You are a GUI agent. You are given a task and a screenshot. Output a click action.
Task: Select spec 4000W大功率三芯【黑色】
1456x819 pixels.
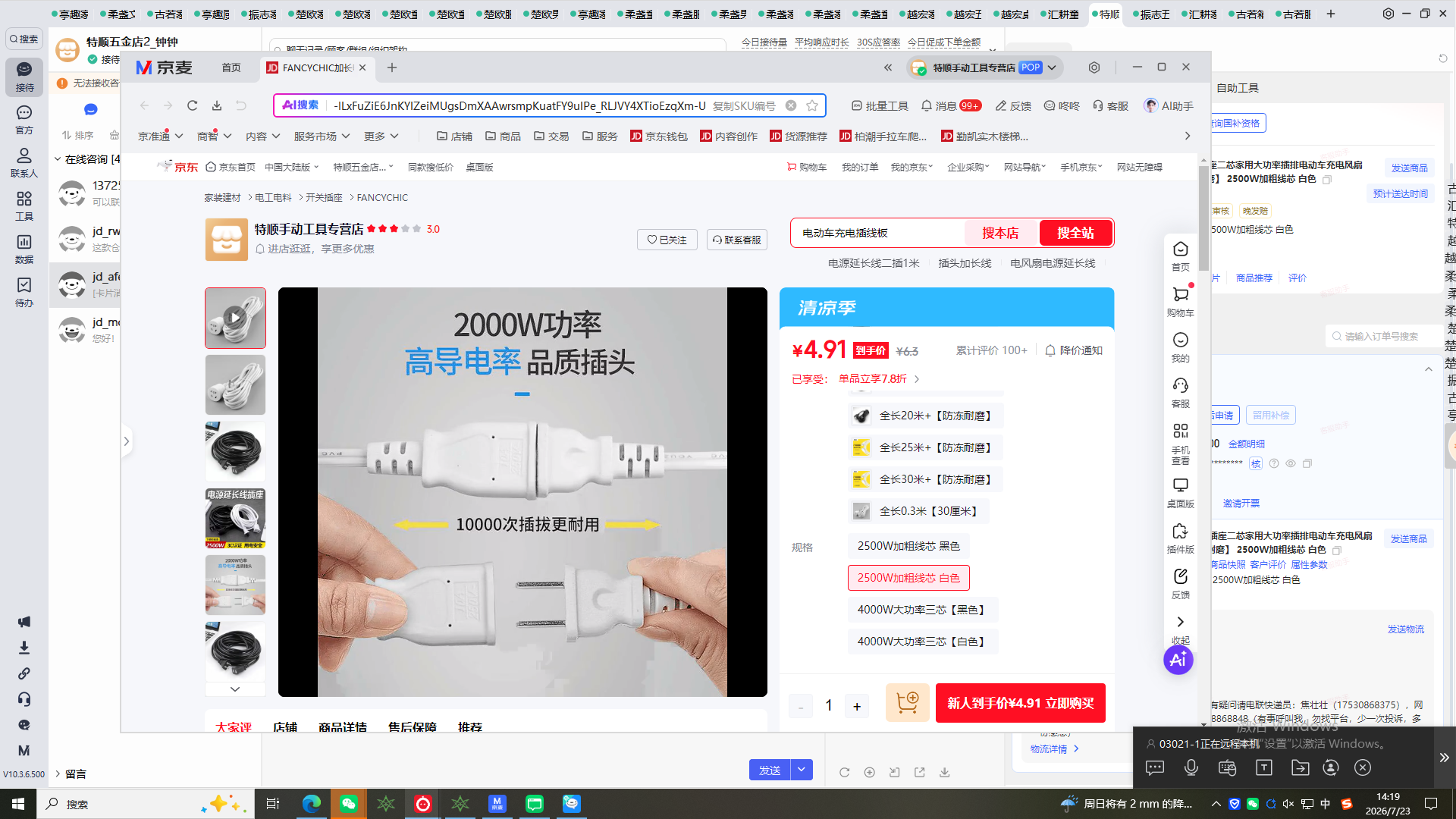923,610
